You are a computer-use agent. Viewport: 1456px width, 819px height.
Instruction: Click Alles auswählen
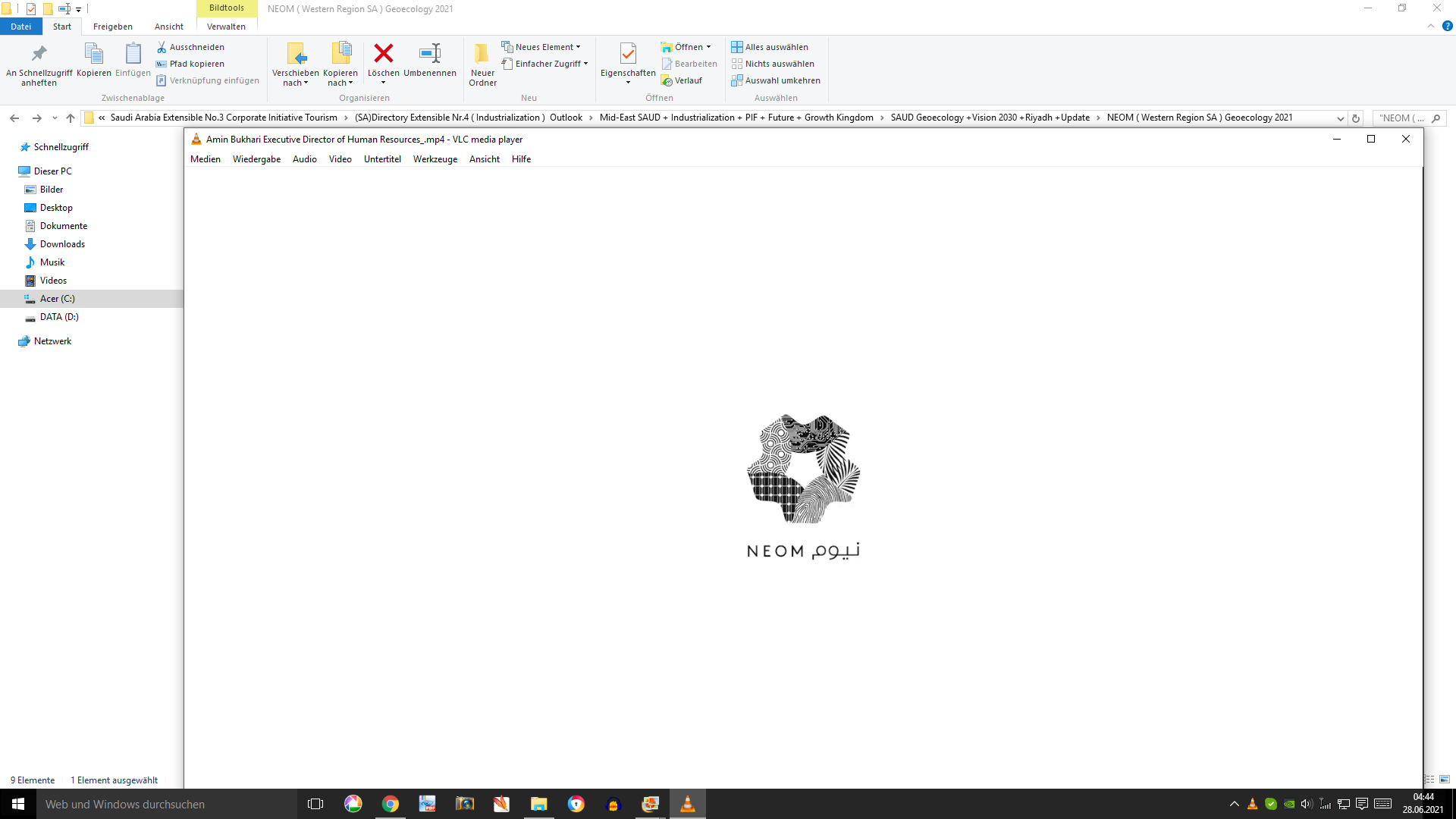point(770,47)
